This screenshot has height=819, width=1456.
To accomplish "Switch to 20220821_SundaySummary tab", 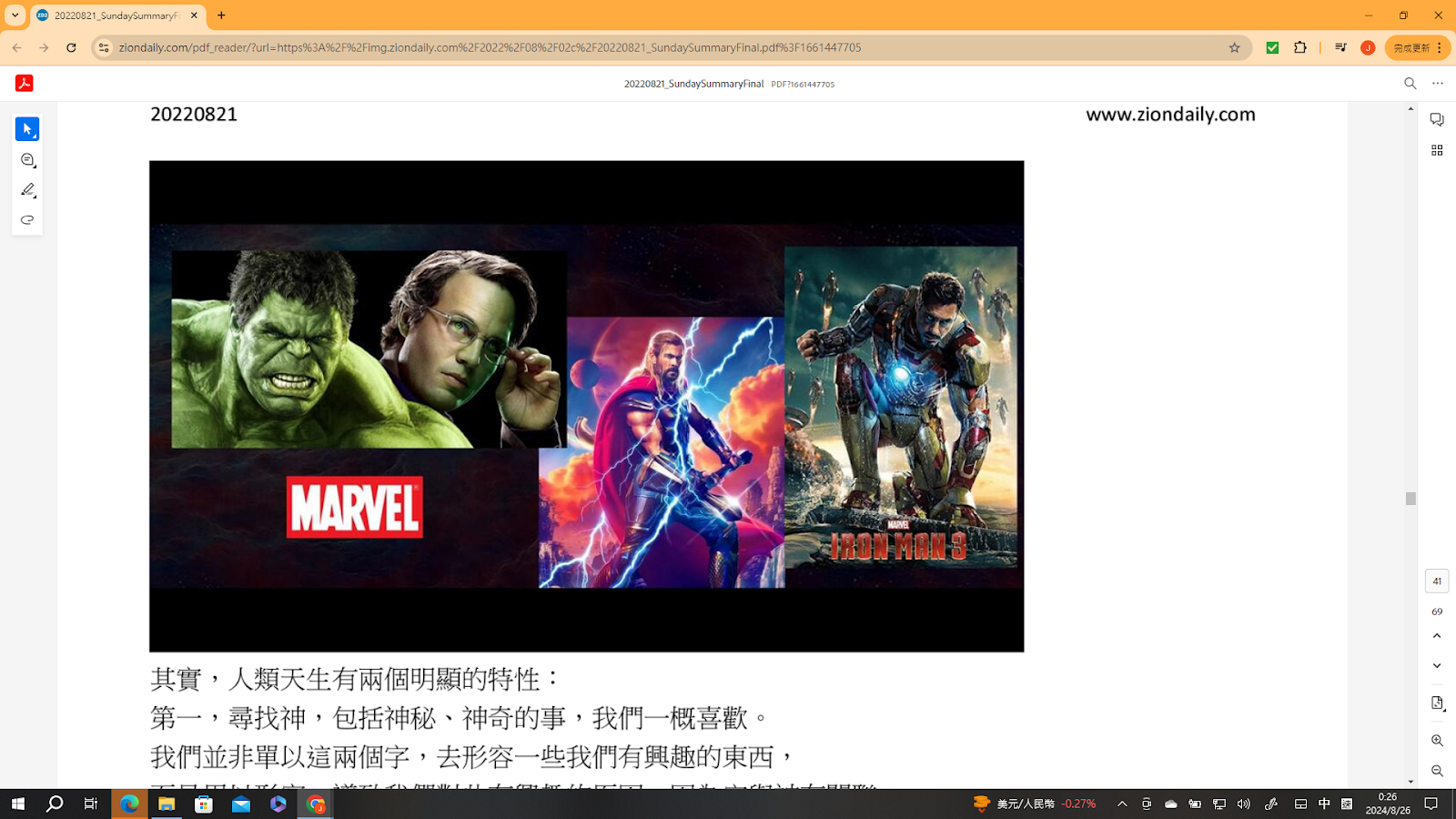I will (x=116, y=15).
